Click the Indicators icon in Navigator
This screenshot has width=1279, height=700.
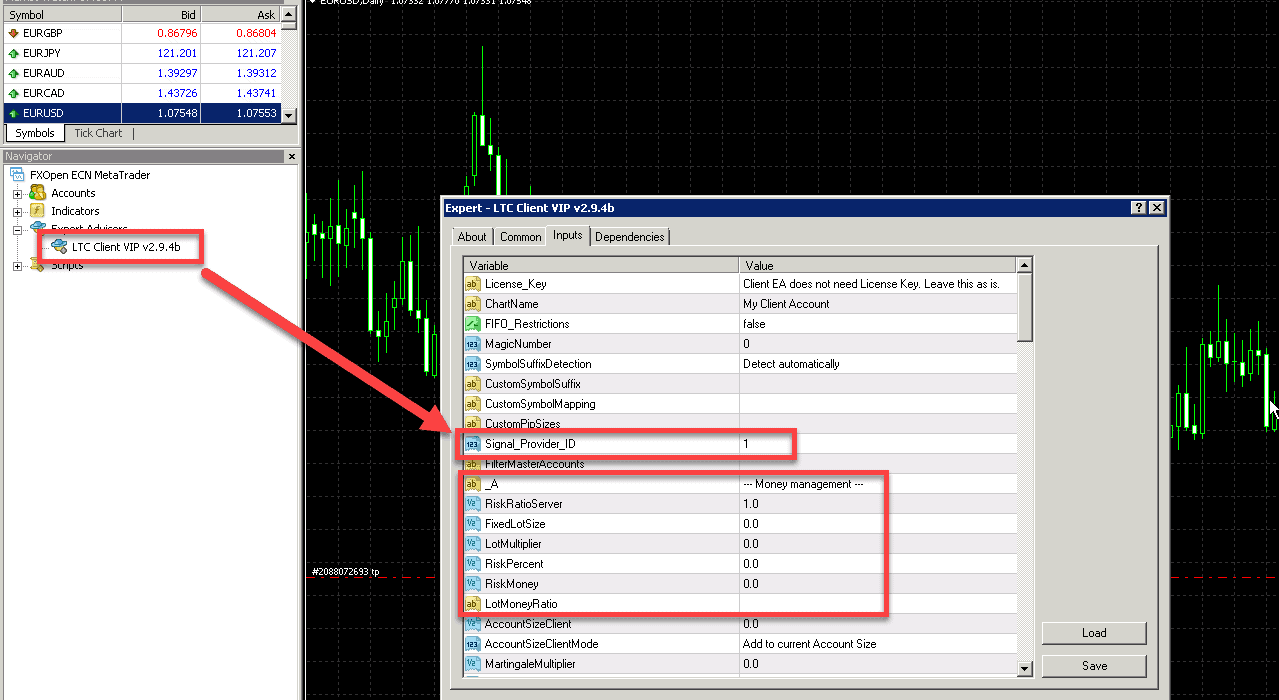tap(38, 211)
